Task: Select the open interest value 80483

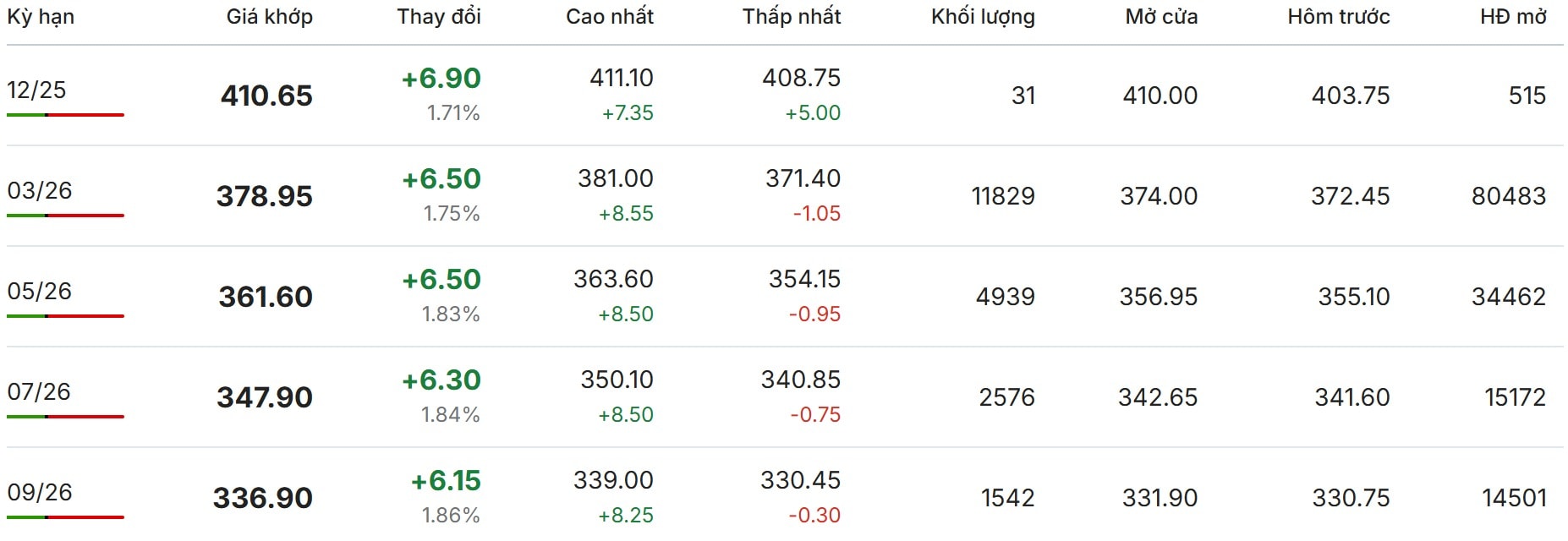Action: 1508,196
